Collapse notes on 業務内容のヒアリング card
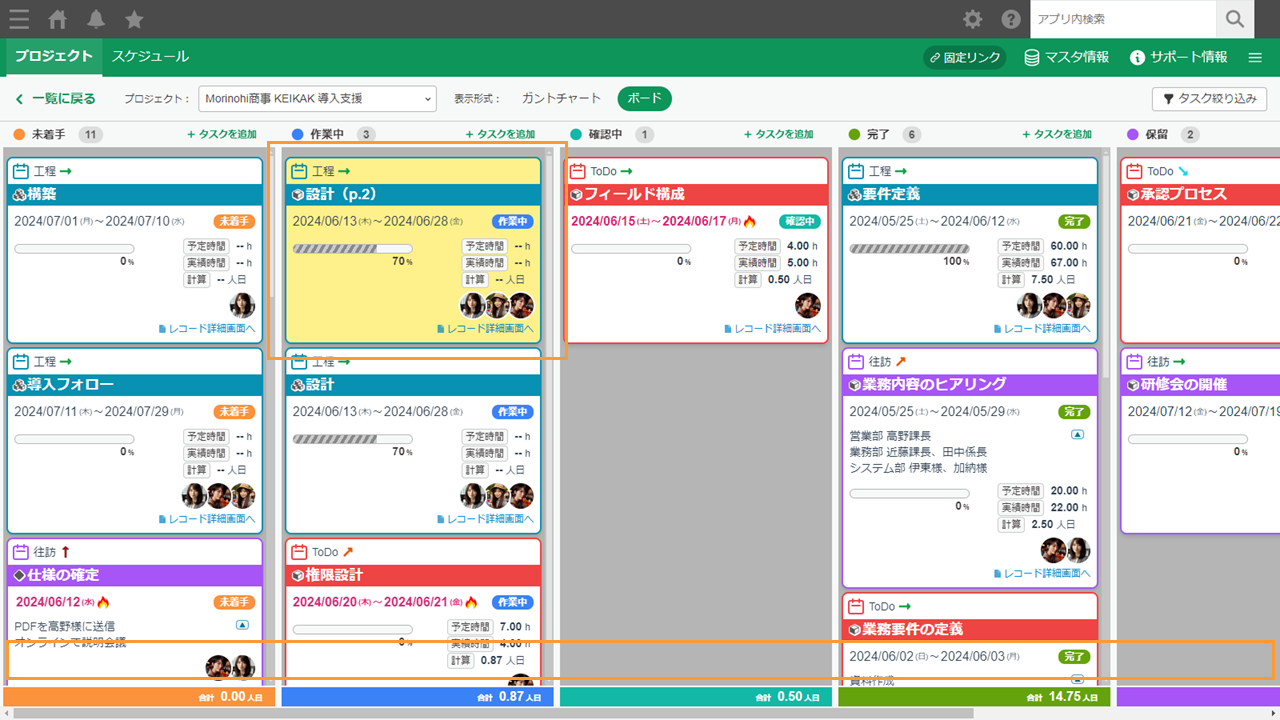This screenshot has width=1280, height=720. pos(1078,435)
